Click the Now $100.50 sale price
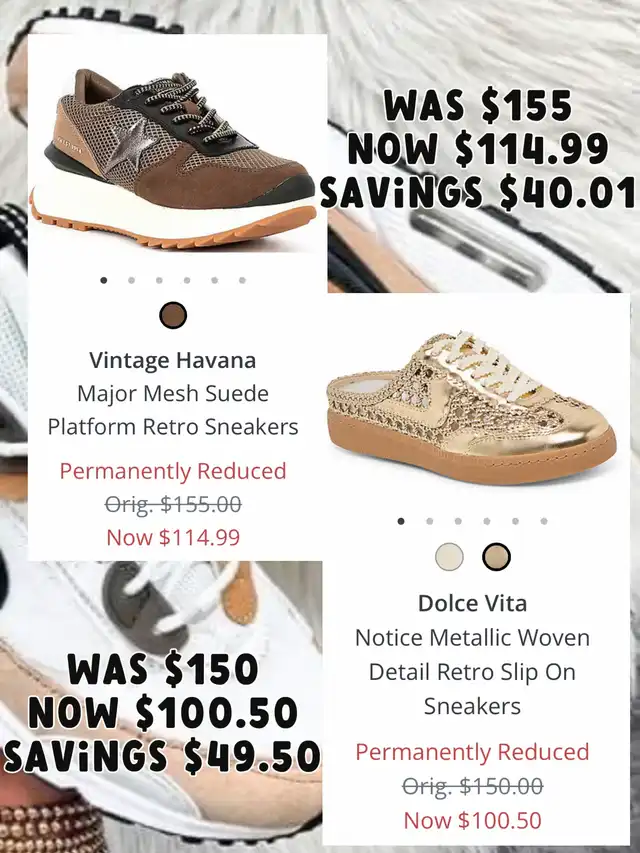Screen dimensions: 640x853 pyautogui.click(x=472, y=820)
